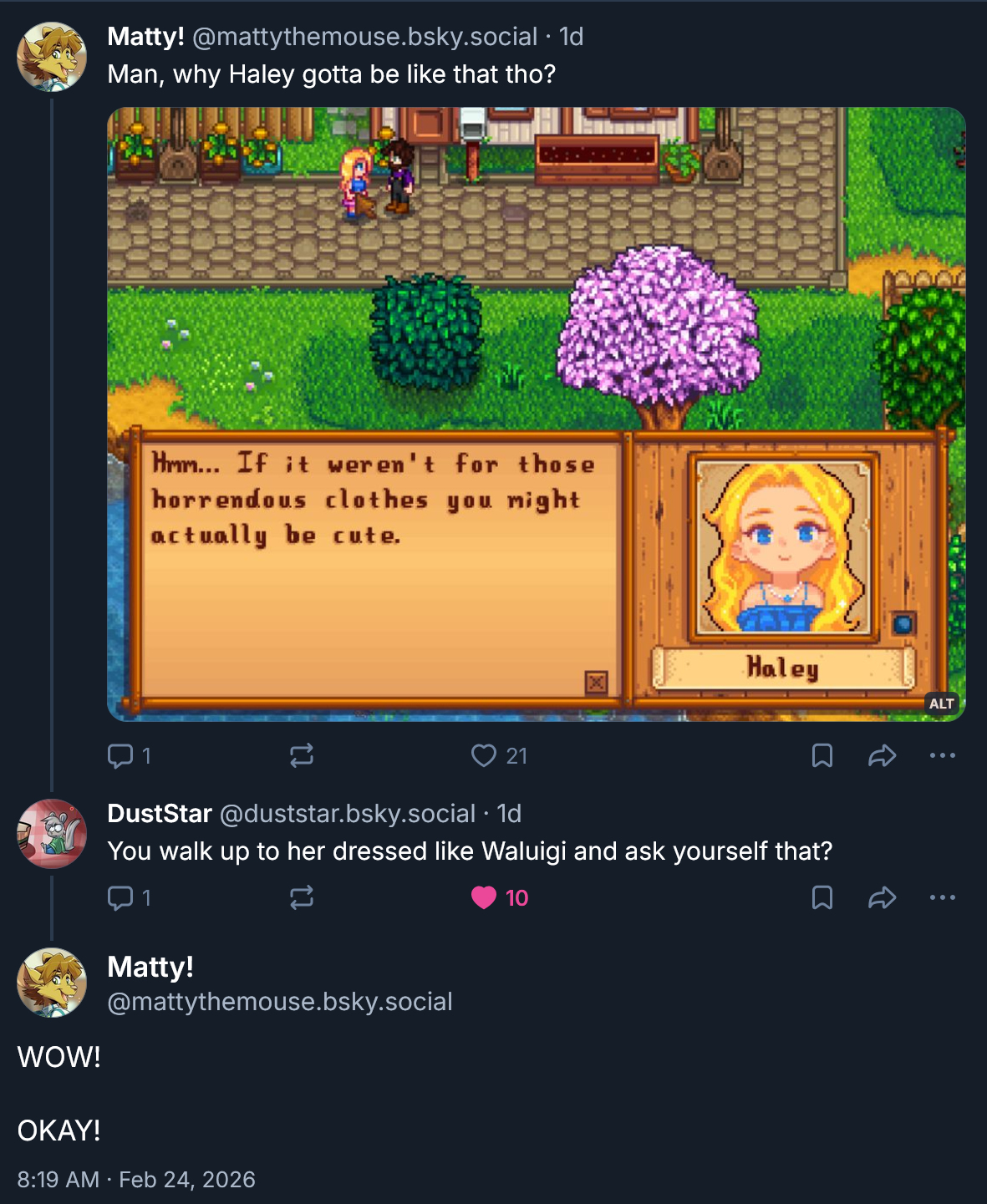
Task: Repost DustStar's reply
Action: click(x=302, y=898)
